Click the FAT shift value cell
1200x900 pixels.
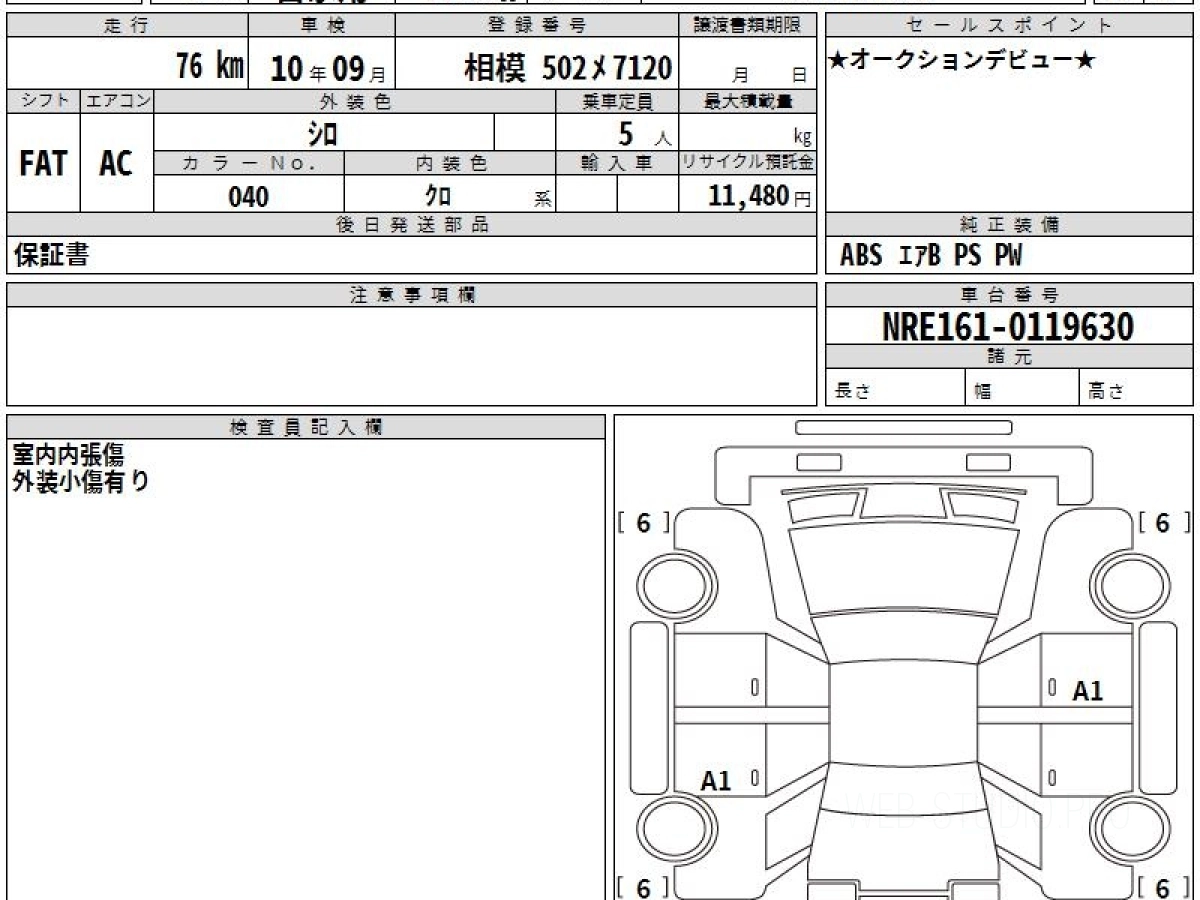(x=43, y=164)
